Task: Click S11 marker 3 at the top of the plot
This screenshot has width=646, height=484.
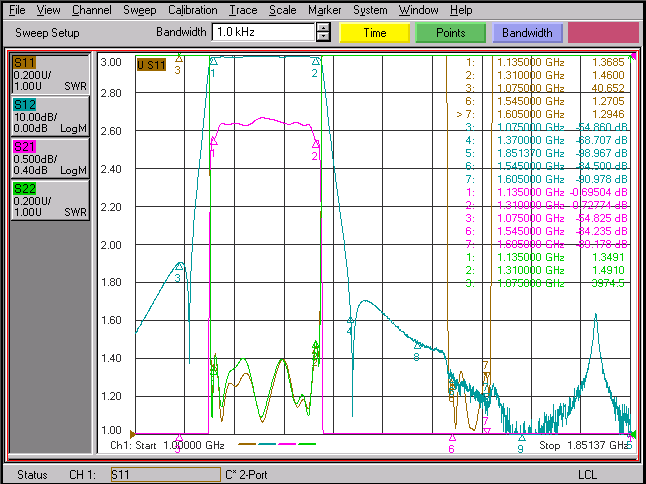Action: click(179, 58)
